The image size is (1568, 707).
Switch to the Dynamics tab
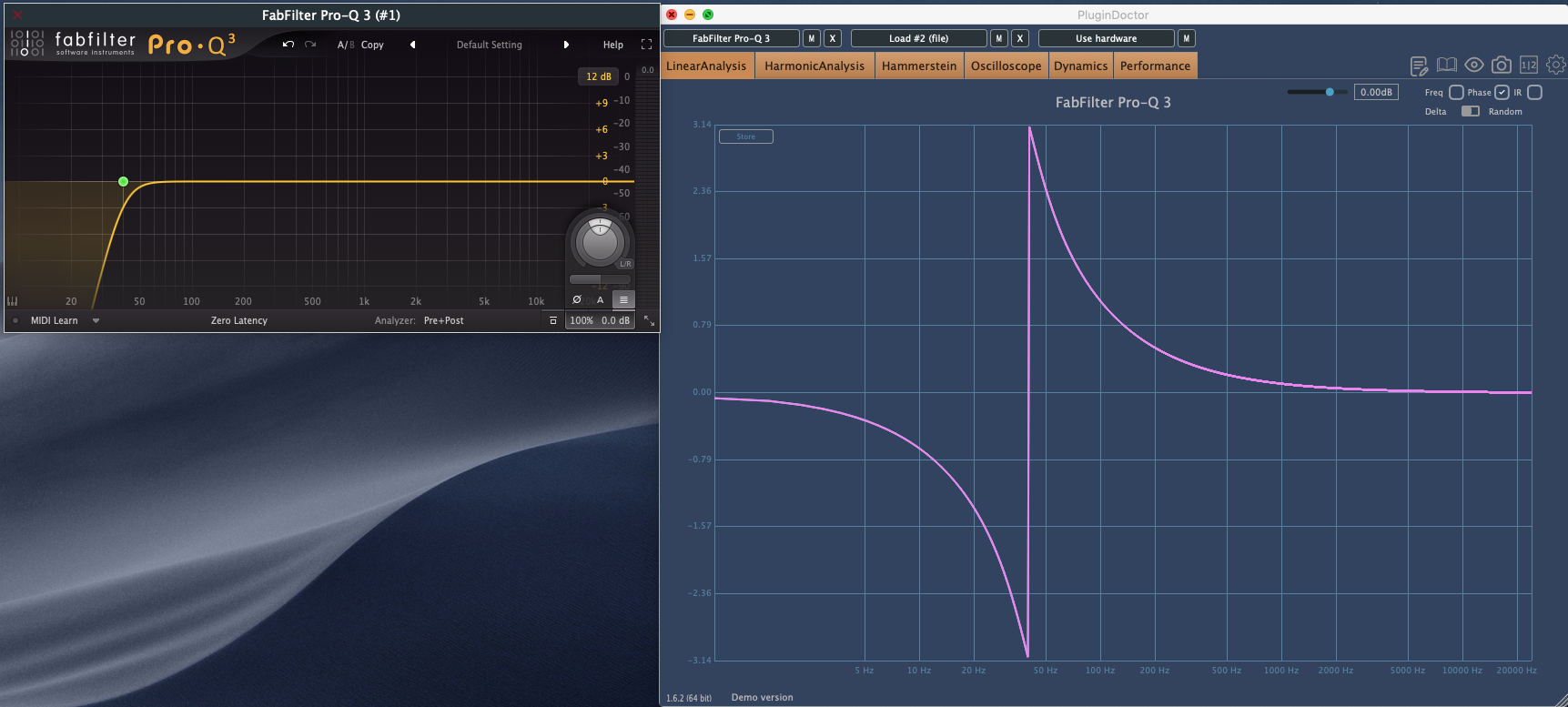click(x=1080, y=66)
